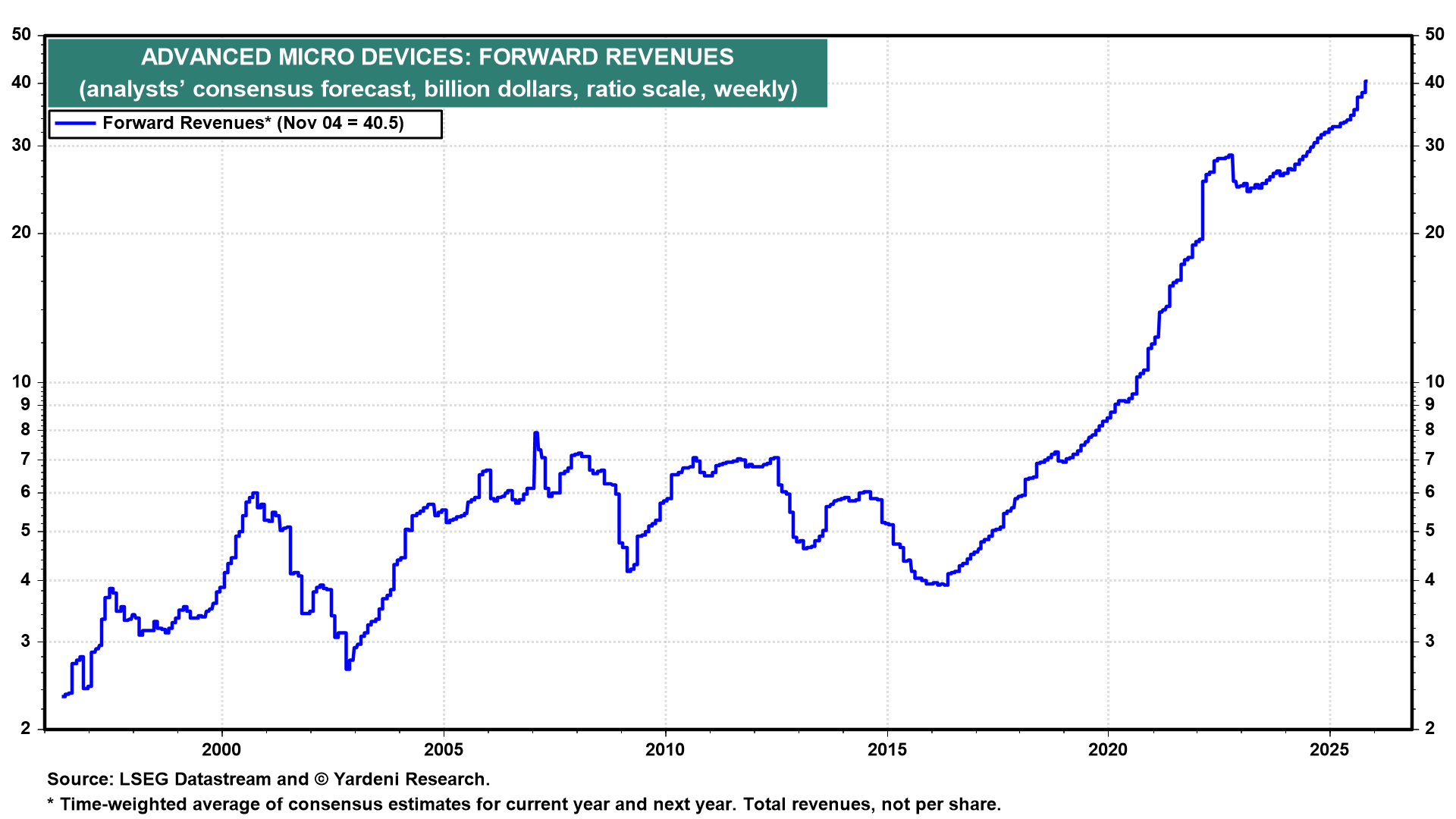The image size is (1456, 819).
Task: Click the 2025 x-axis year label
Action: pos(1329,750)
